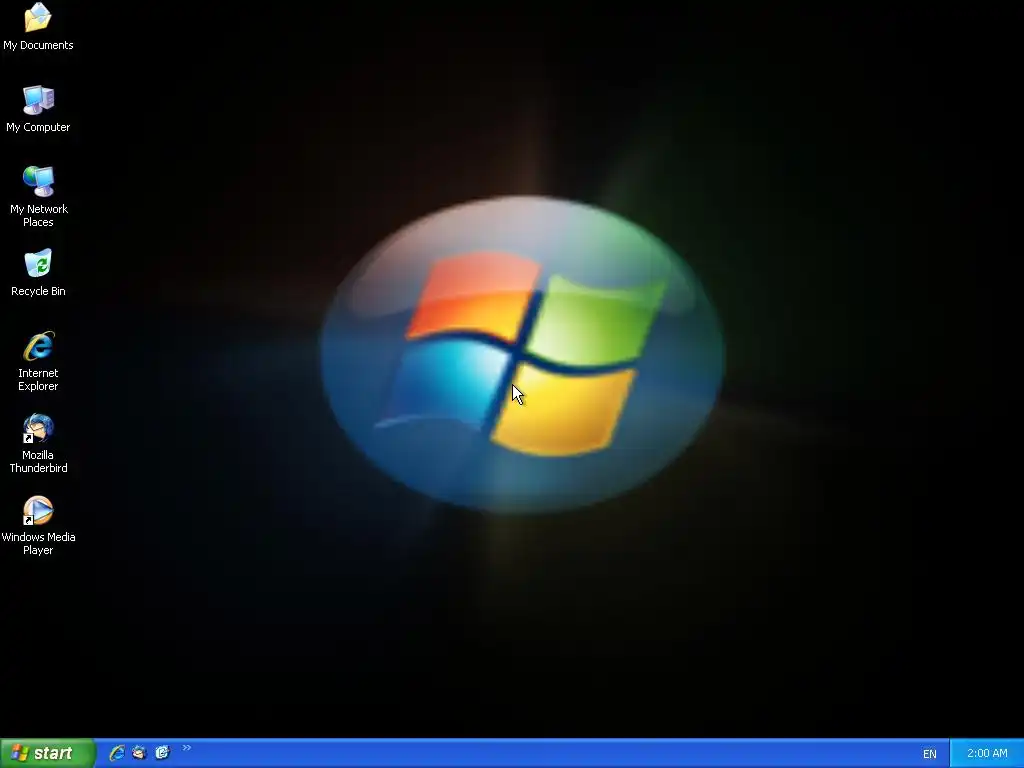This screenshot has height=768, width=1024.
Task: Launch Internet Explorer from Quick Launch
Action: pyautogui.click(x=117, y=753)
